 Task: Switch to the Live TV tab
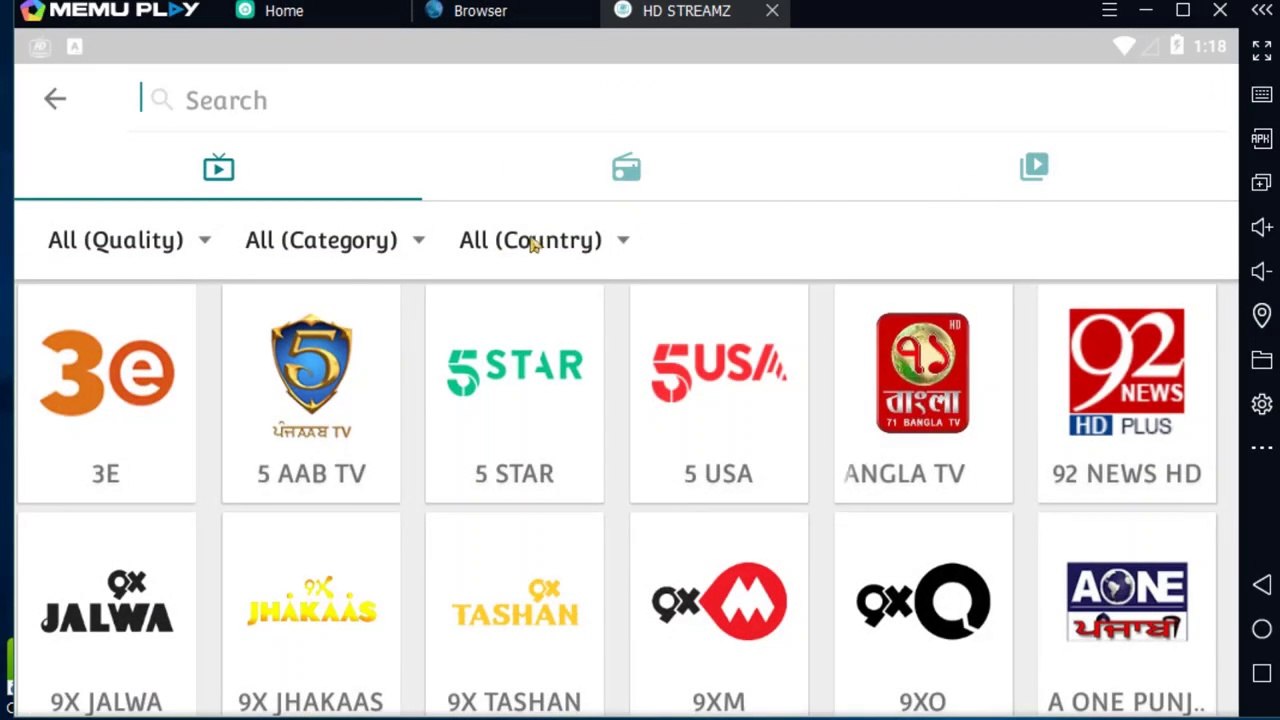pyautogui.click(x=218, y=167)
